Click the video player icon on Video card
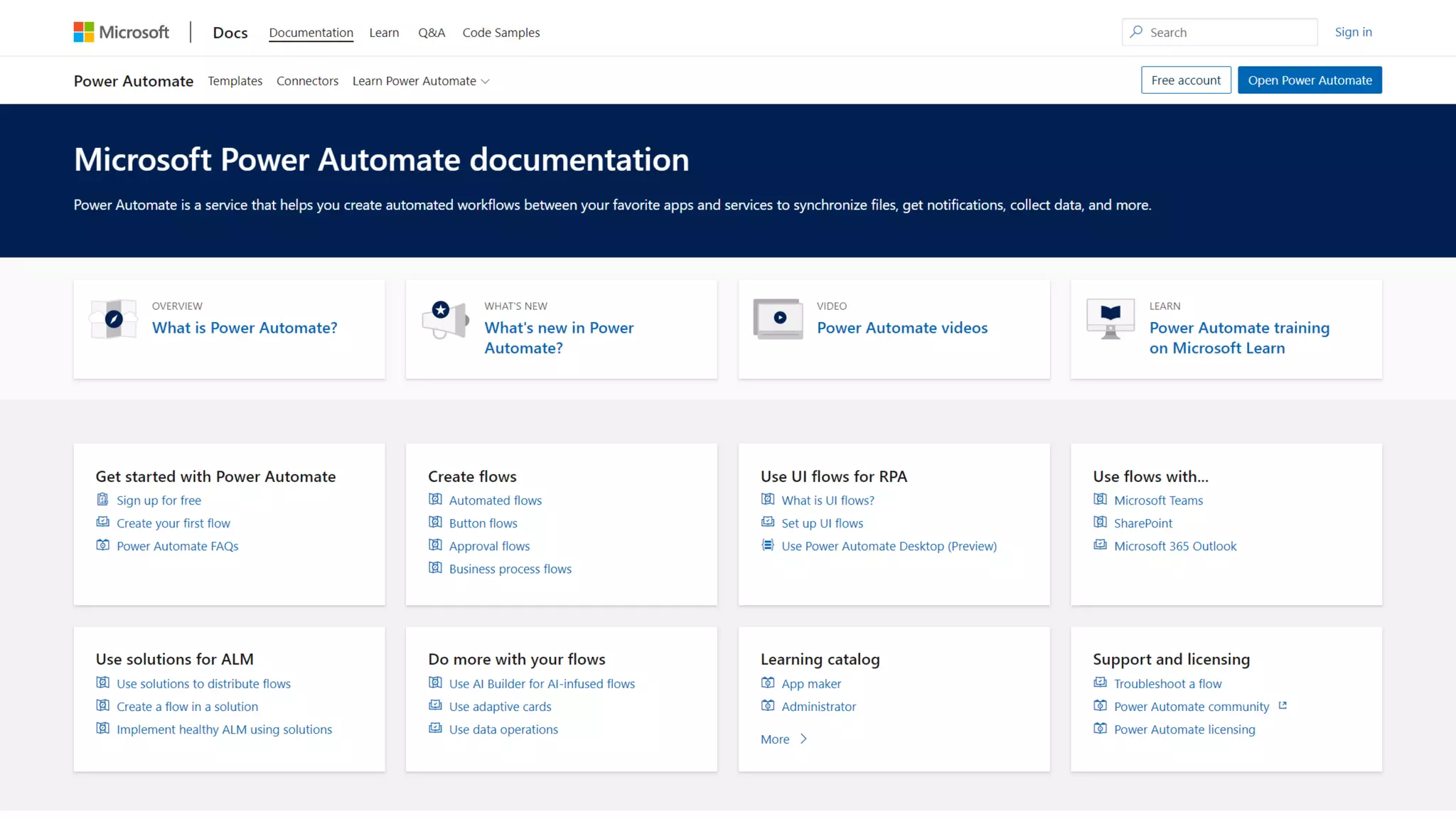The width and height of the screenshot is (1456, 819). click(778, 318)
